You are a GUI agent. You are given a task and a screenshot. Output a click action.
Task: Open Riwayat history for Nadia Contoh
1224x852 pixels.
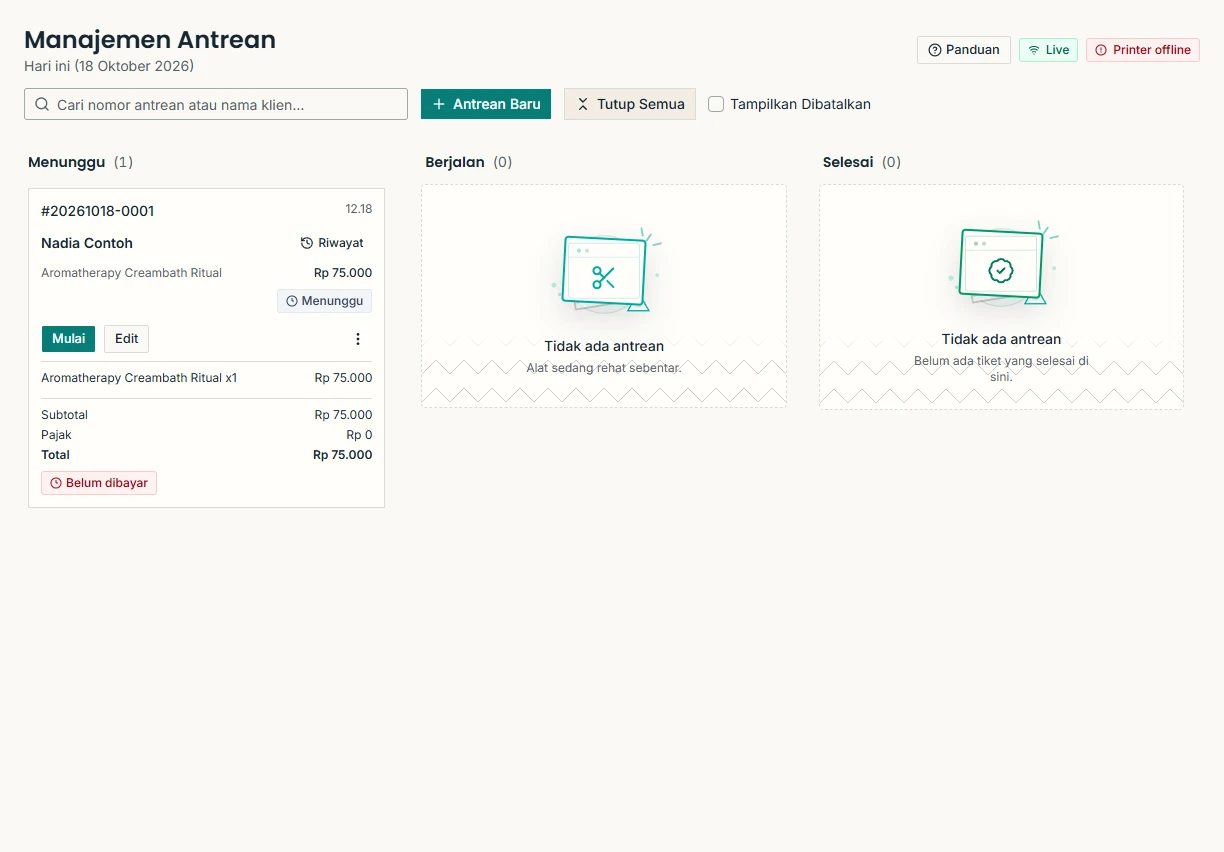pyautogui.click(x=332, y=243)
